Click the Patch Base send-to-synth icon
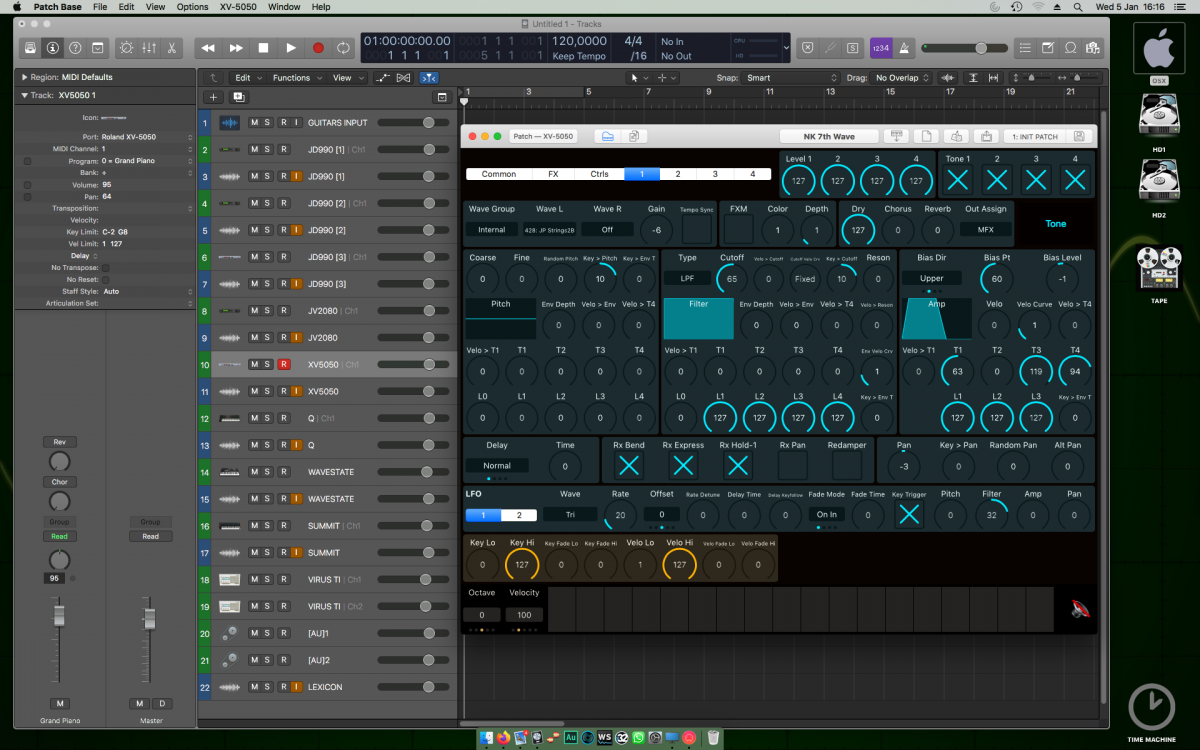Image resolution: width=1200 pixels, height=750 pixels. click(x=895, y=136)
